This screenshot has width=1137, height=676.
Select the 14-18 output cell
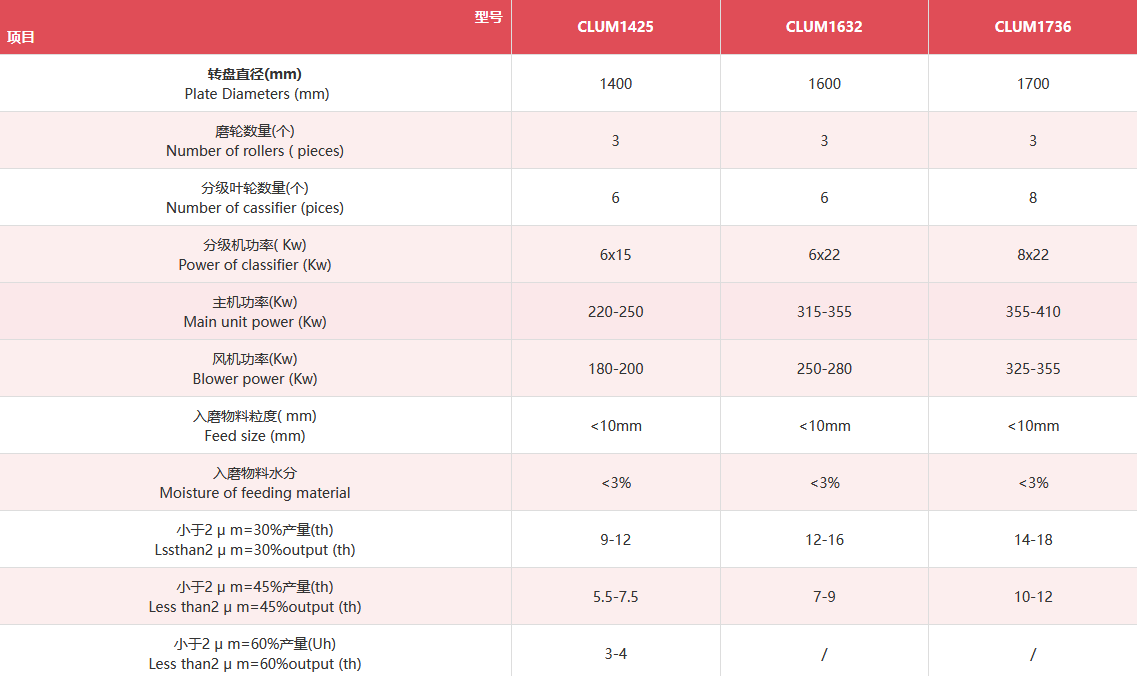coord(1033,540)
